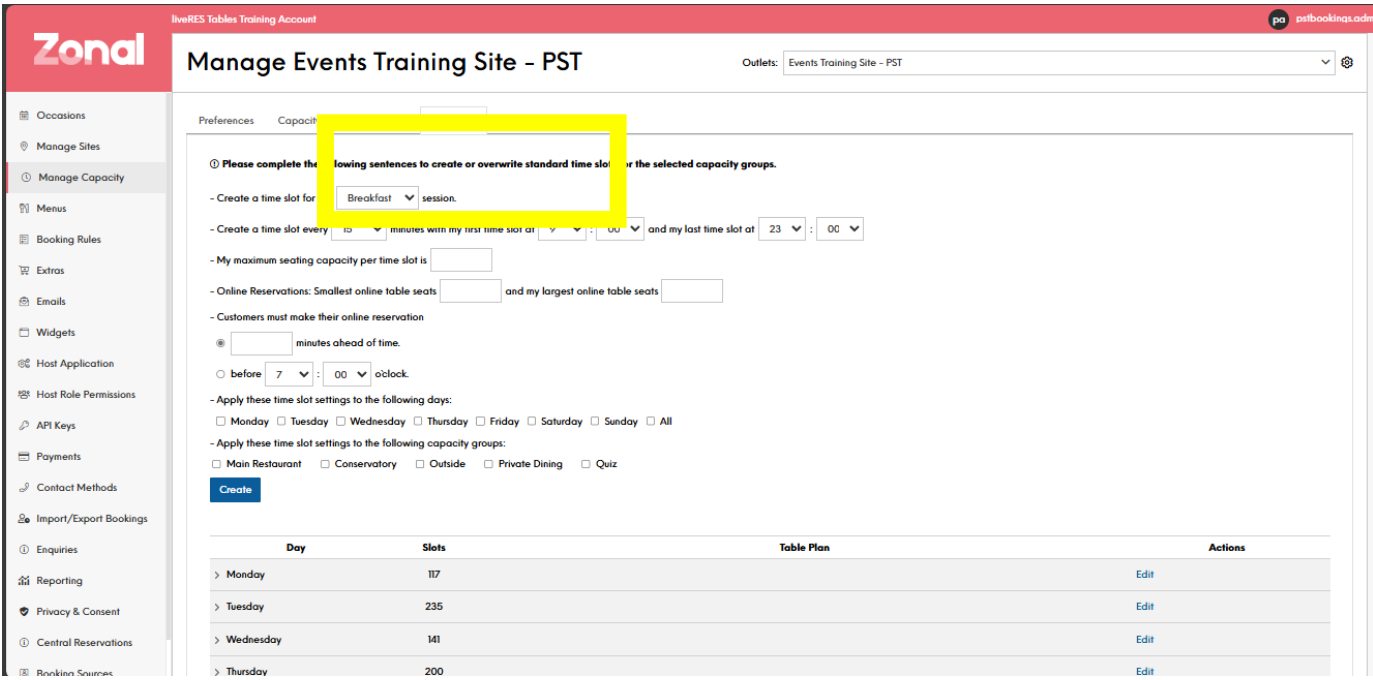Click the Edit link for Monday
The image size is (1373, 680).
[x=1144, y=574]
